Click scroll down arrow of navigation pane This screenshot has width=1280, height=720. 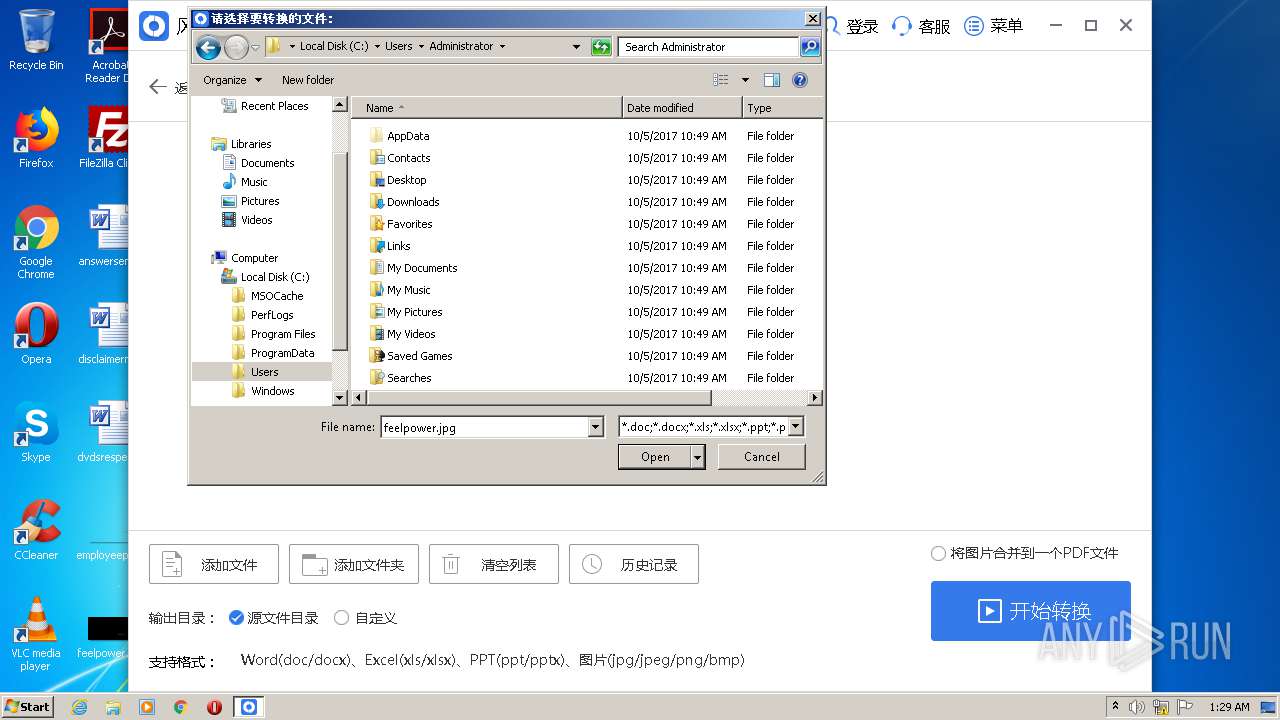pos(340,397)
